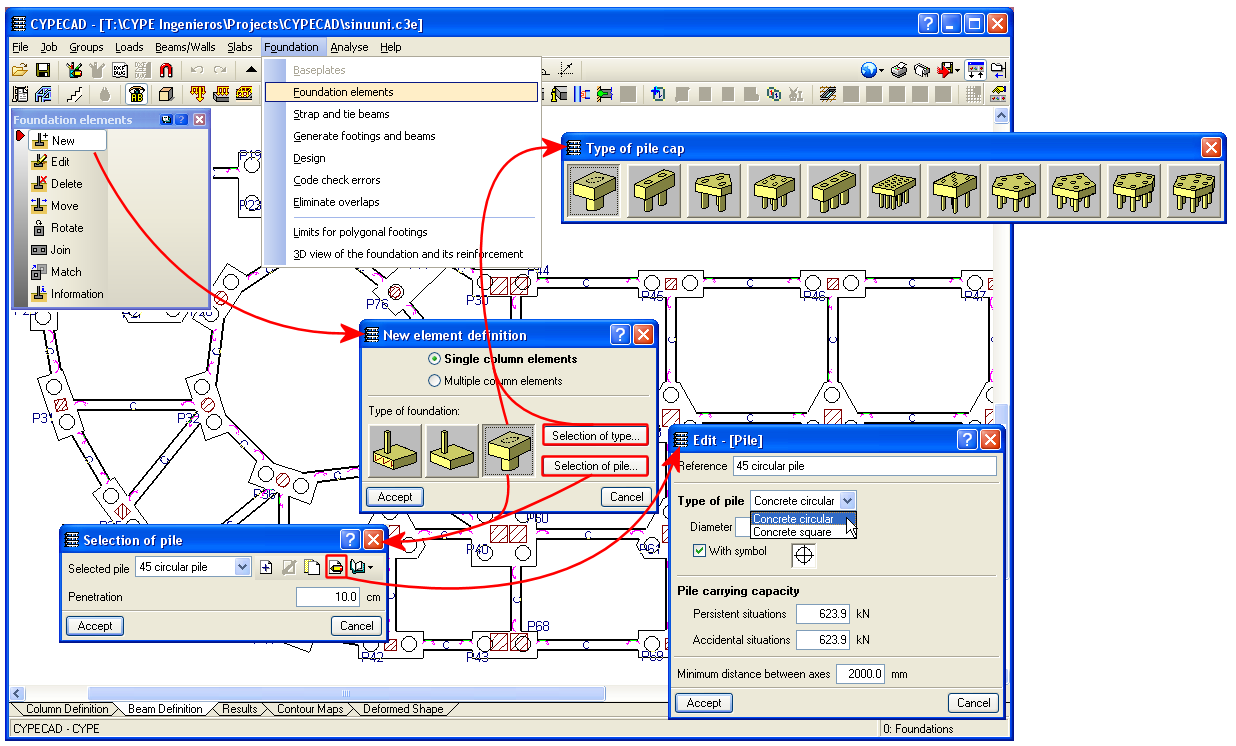The width and height of the screenshot is (1236, 746).
Task: Click the edit pile icon outlined red
Action: coord(336,567)
